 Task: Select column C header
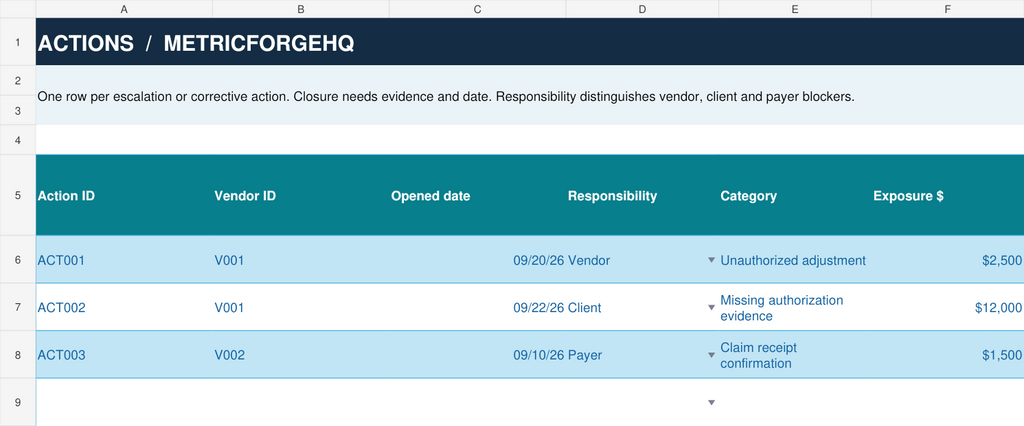[x=477, y=9]
